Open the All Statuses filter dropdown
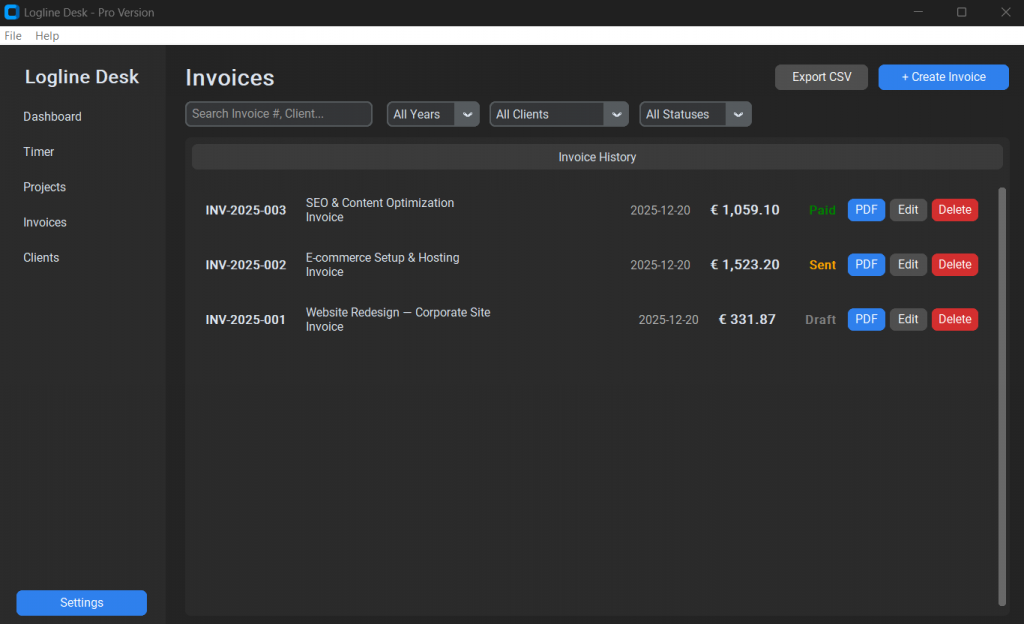 (x=695, y=114)
